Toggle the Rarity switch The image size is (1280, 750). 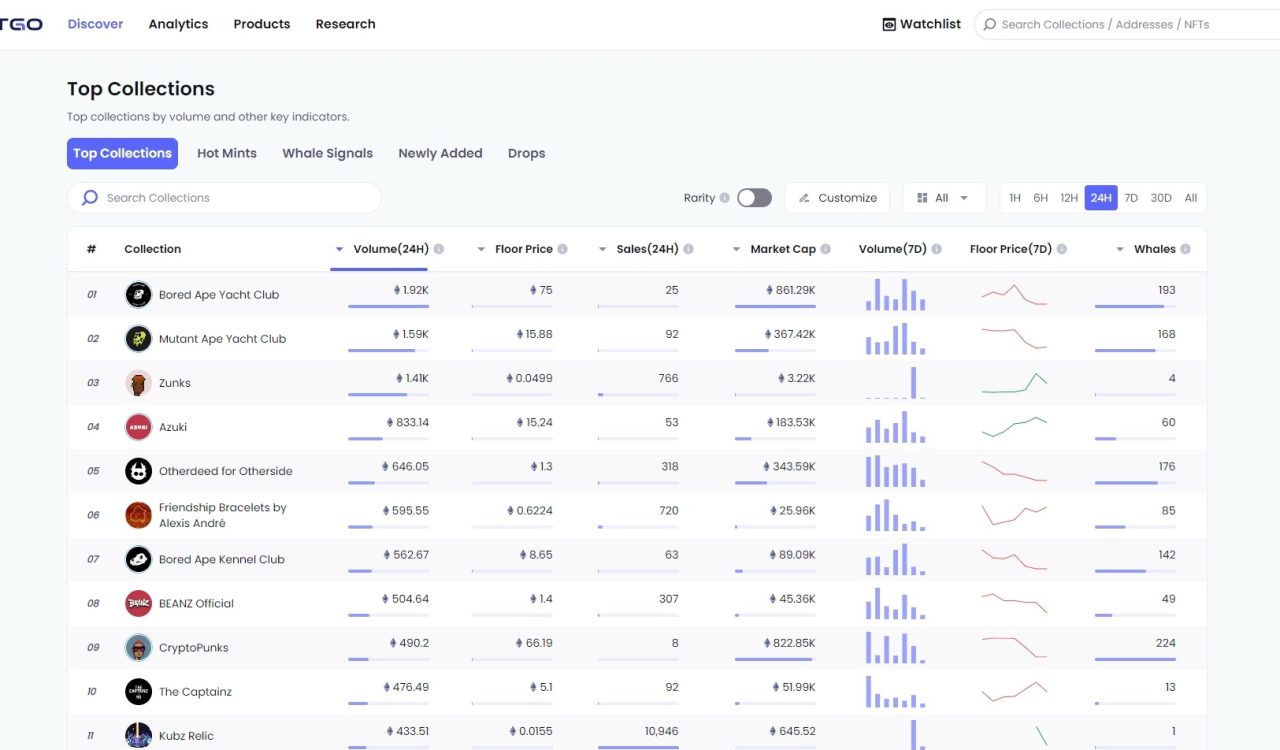[x=754, y=198]
